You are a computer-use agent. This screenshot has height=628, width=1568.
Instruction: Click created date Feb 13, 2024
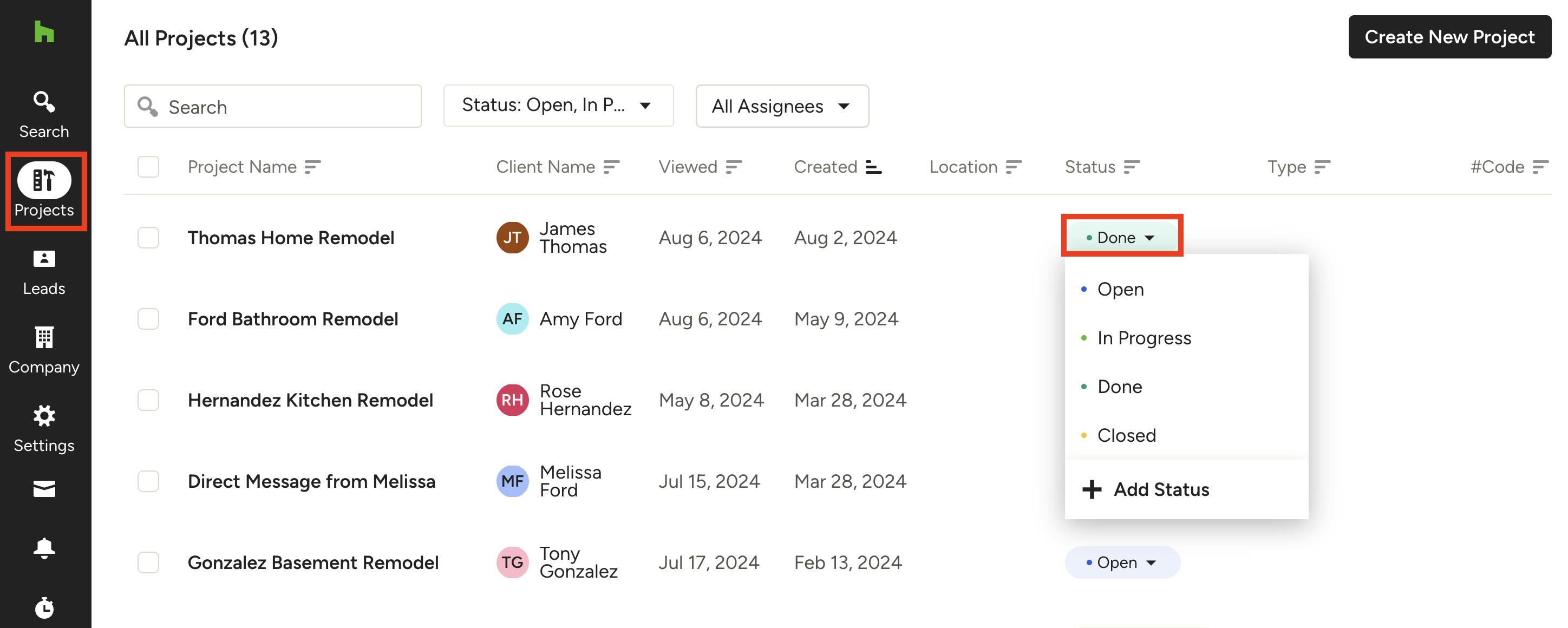pyautogui.click(x=848, y=562)
